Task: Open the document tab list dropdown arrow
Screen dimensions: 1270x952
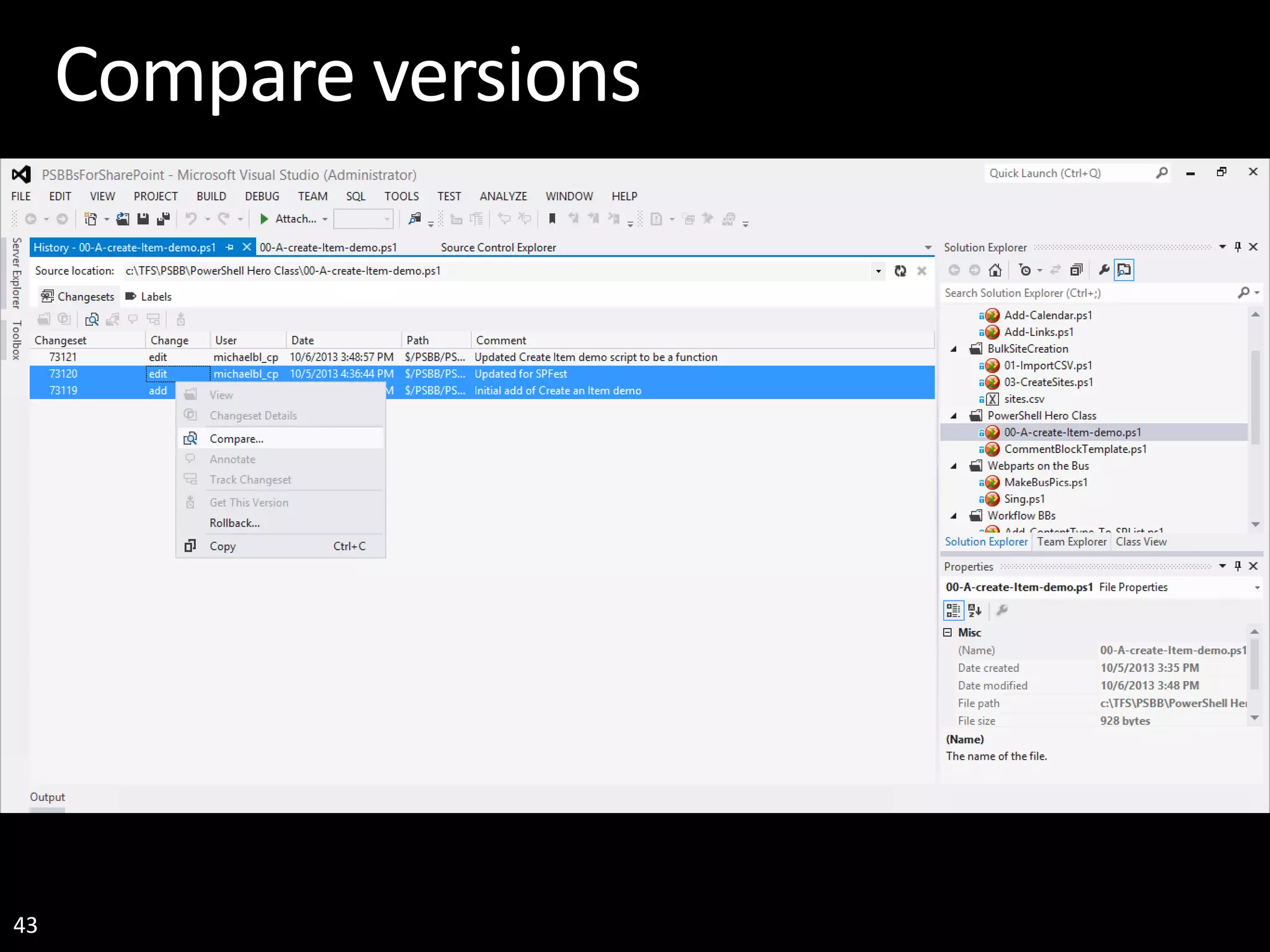Action: click(928, 247)
